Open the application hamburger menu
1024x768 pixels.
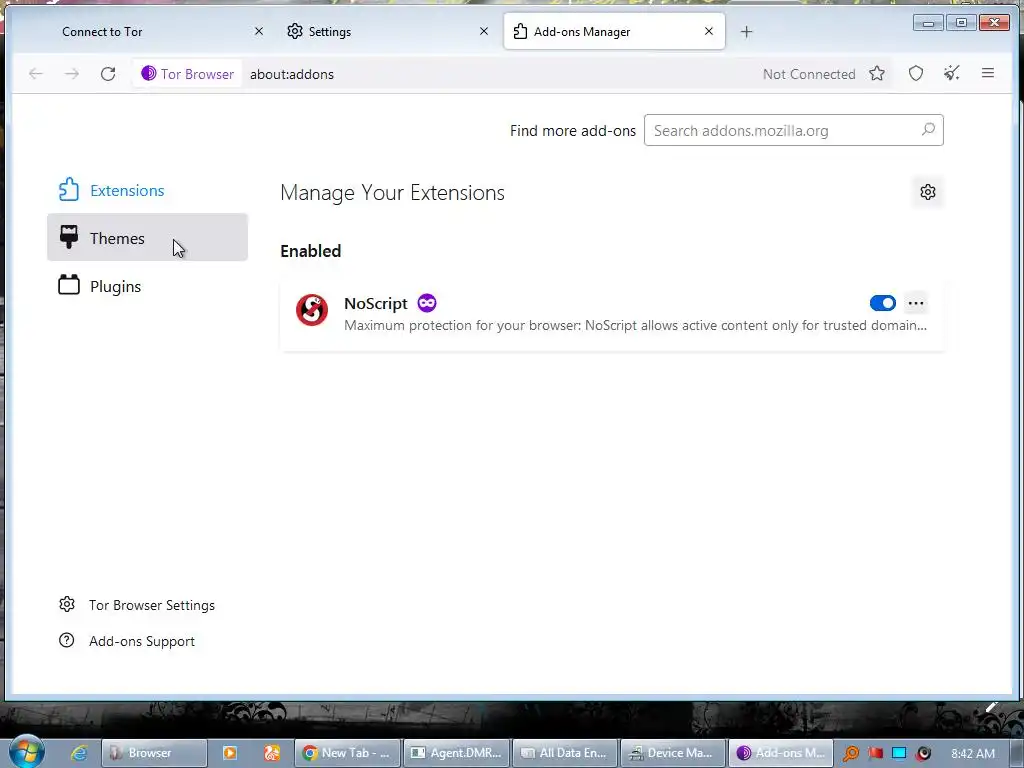point(987,74)
